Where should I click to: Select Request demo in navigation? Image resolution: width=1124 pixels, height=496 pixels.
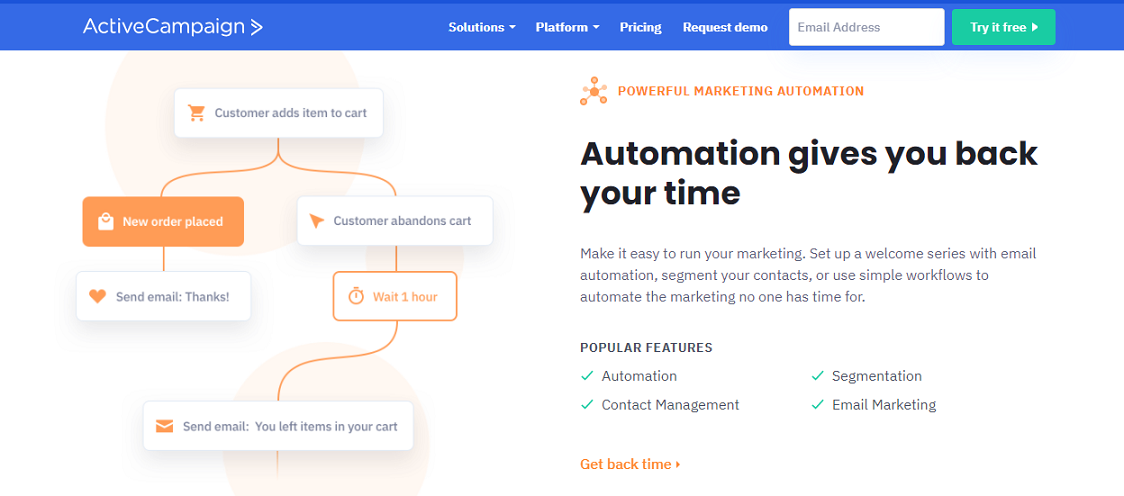point(725,27)
